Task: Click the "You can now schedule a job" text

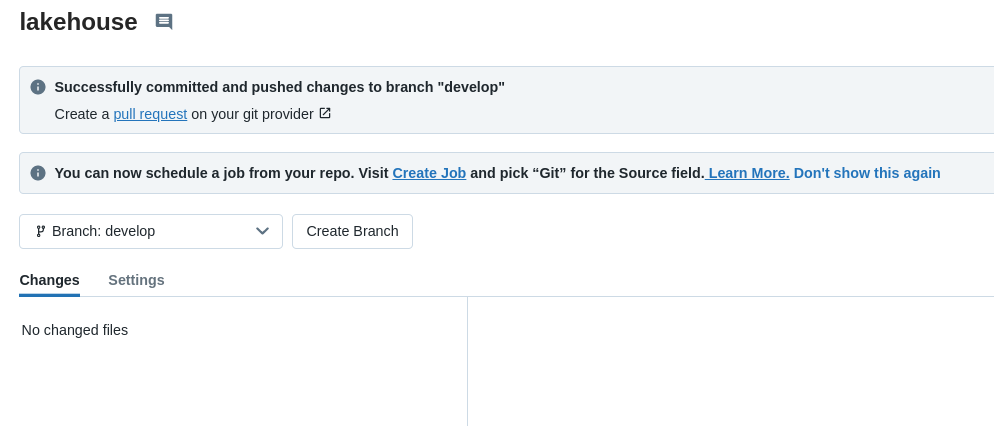Action: (220, 173)
